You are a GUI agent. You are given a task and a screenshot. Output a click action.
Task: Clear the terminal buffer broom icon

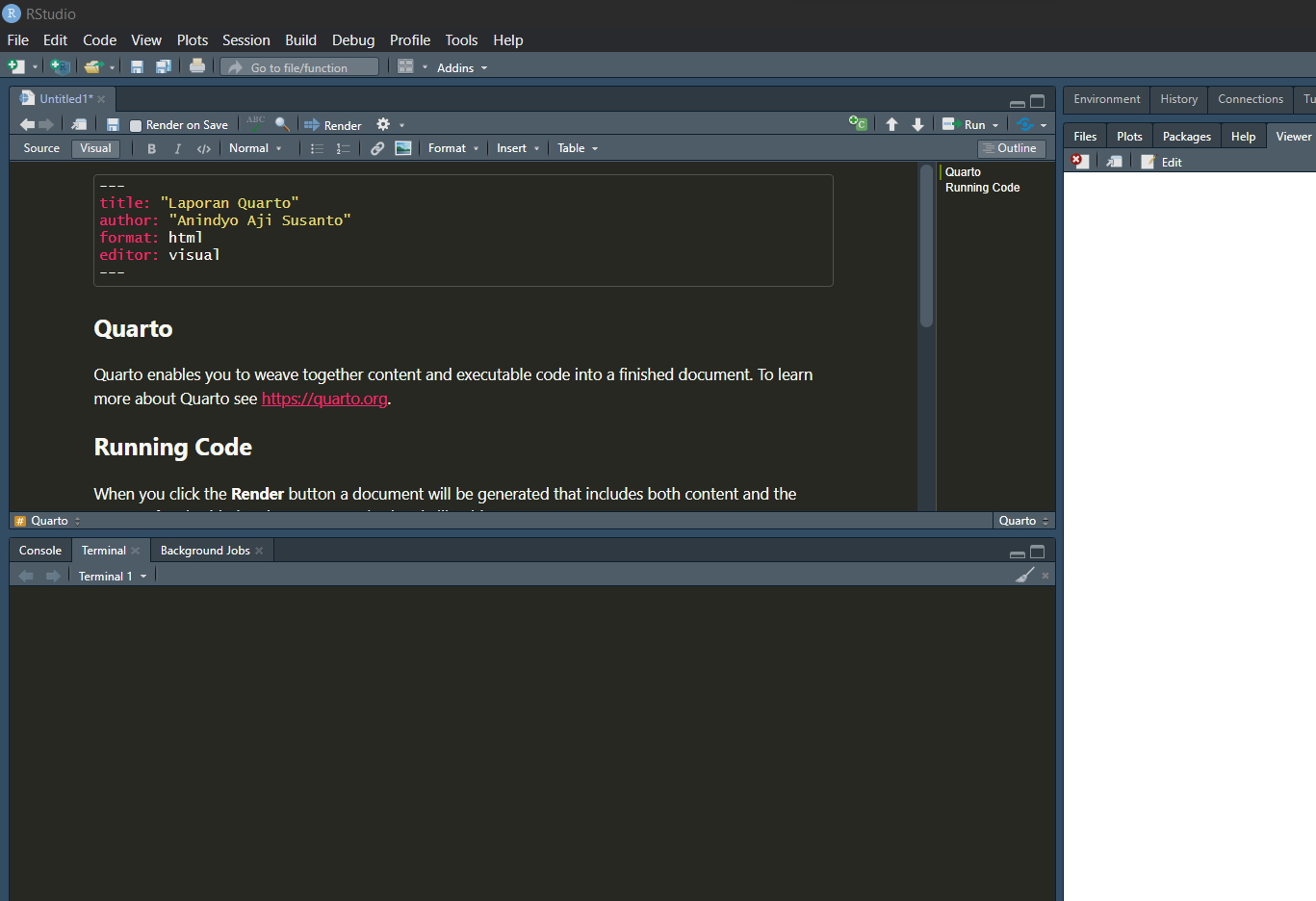pos(1025,575)
